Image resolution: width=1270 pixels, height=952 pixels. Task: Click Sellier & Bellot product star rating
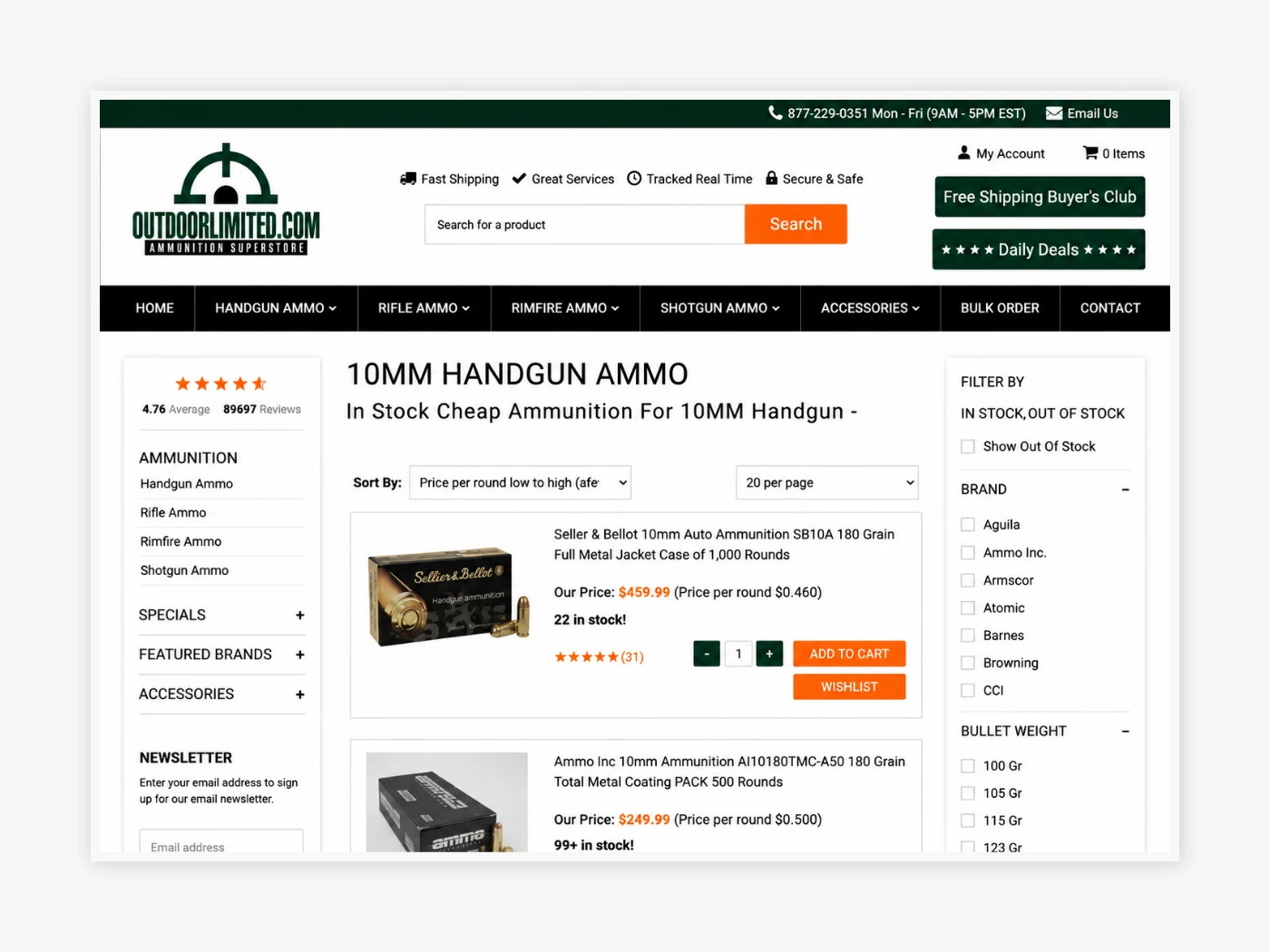(x=586, y=656)
